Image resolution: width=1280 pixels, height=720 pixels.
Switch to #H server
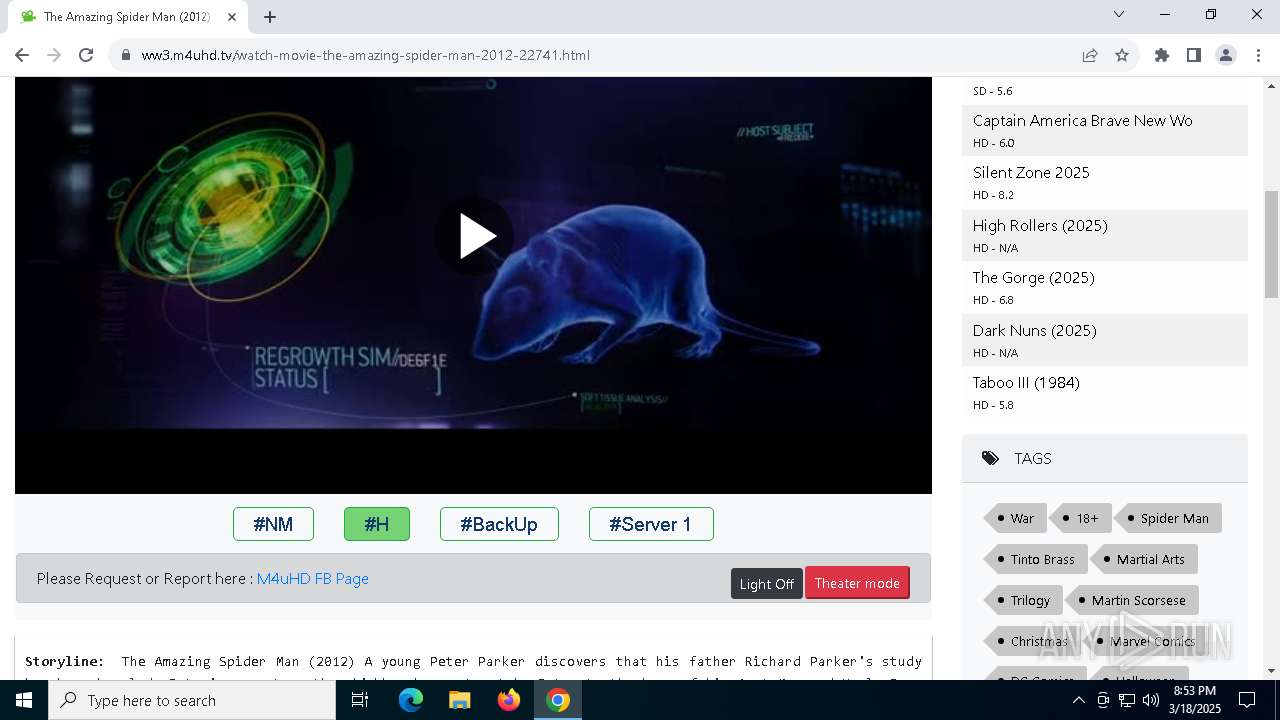[x=377, y=524]
